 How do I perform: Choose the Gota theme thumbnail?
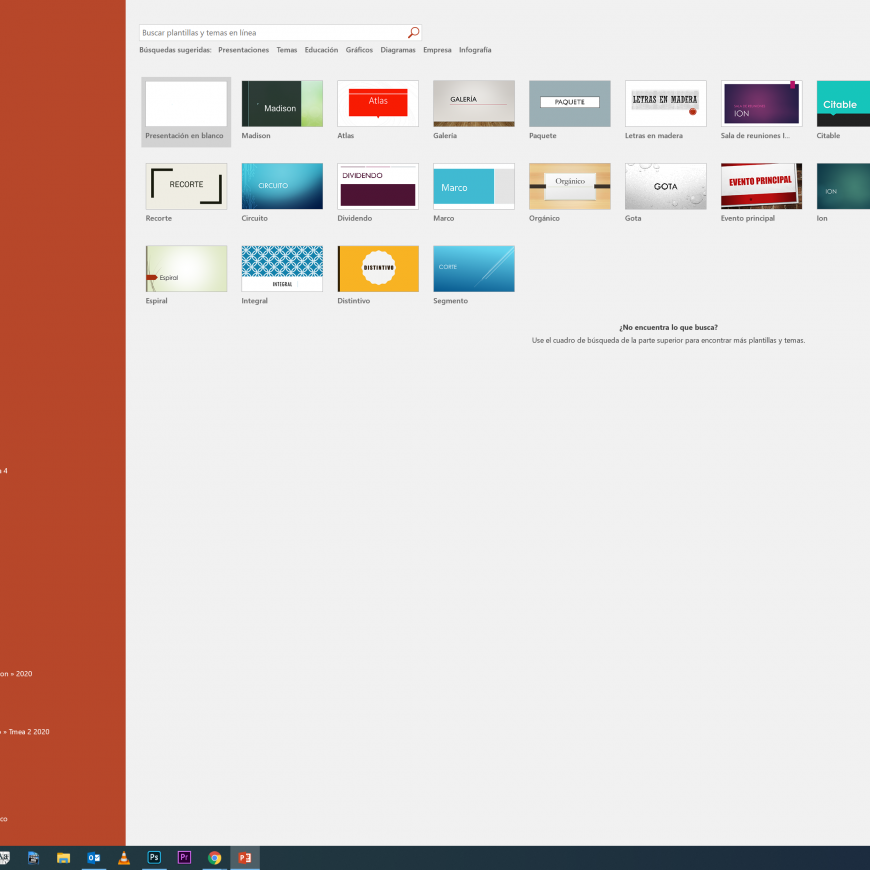pyautogui.click(x=665, y=186)
